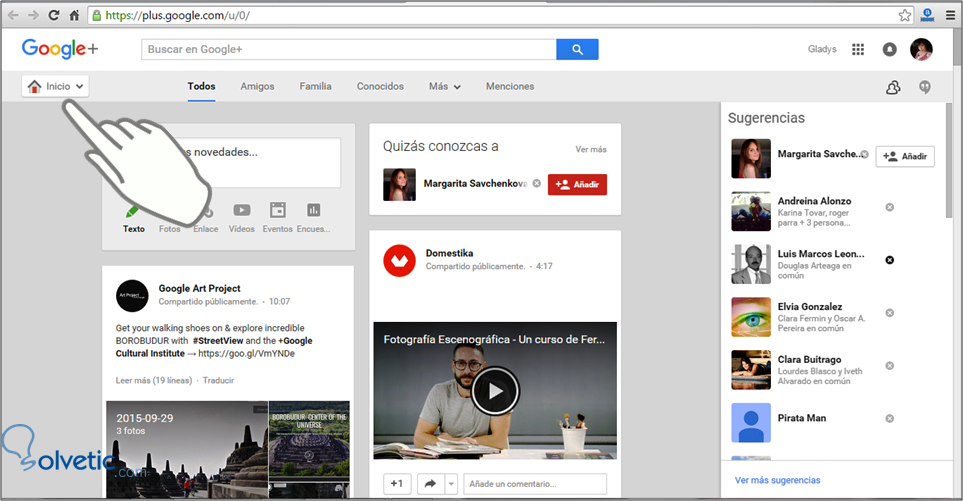Open the Hangouts quote icon
This screenshot has width=963, height=501.
click(x=925, y=87)
